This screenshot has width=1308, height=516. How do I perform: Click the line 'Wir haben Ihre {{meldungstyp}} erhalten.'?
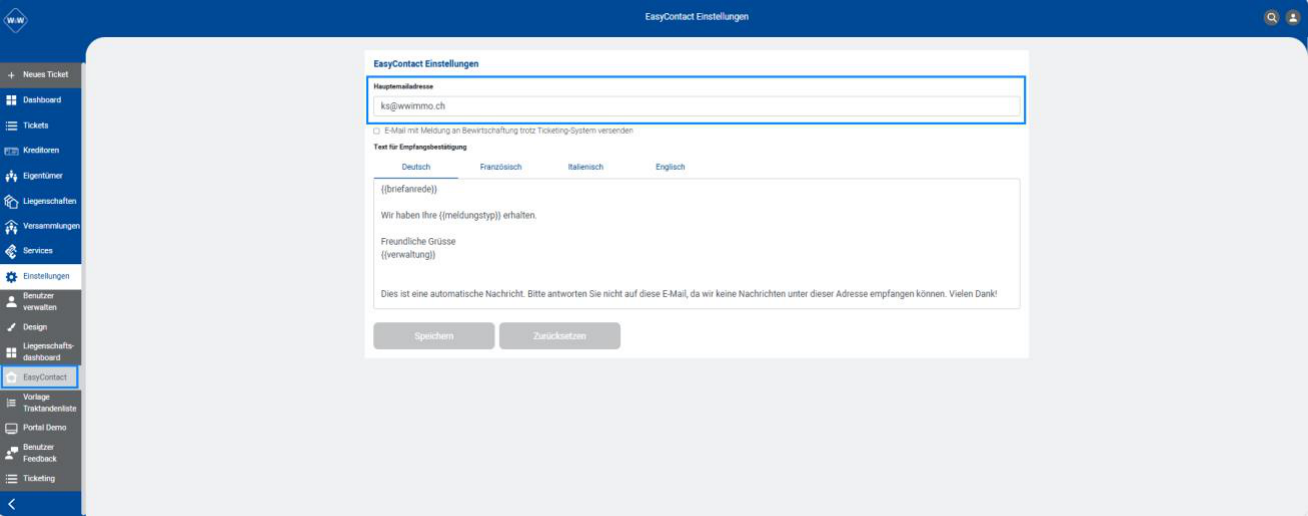point(459,216)
